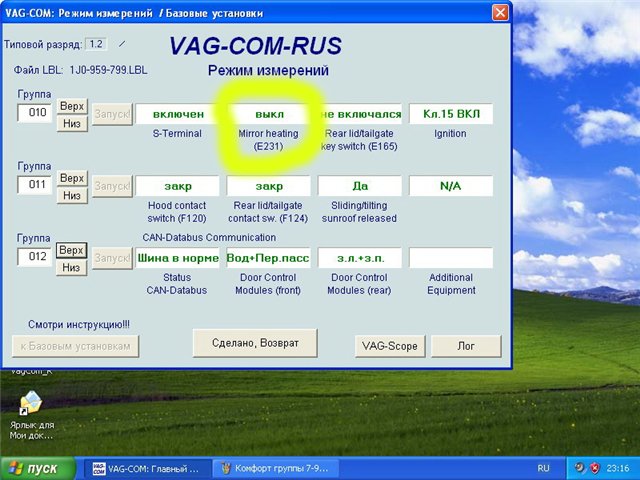640x480 pixels.
Task: Click the Типовой разряд value 1.2
Action: tap(96, 44)
